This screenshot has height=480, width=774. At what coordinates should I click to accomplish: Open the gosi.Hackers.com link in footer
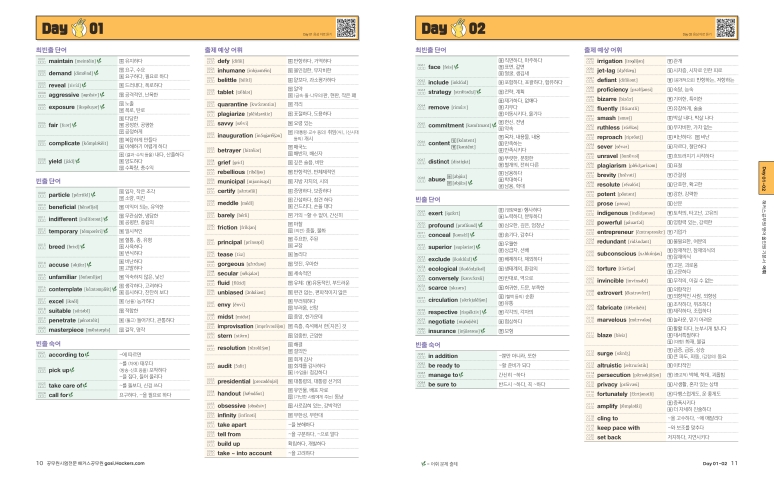[124, 463]
